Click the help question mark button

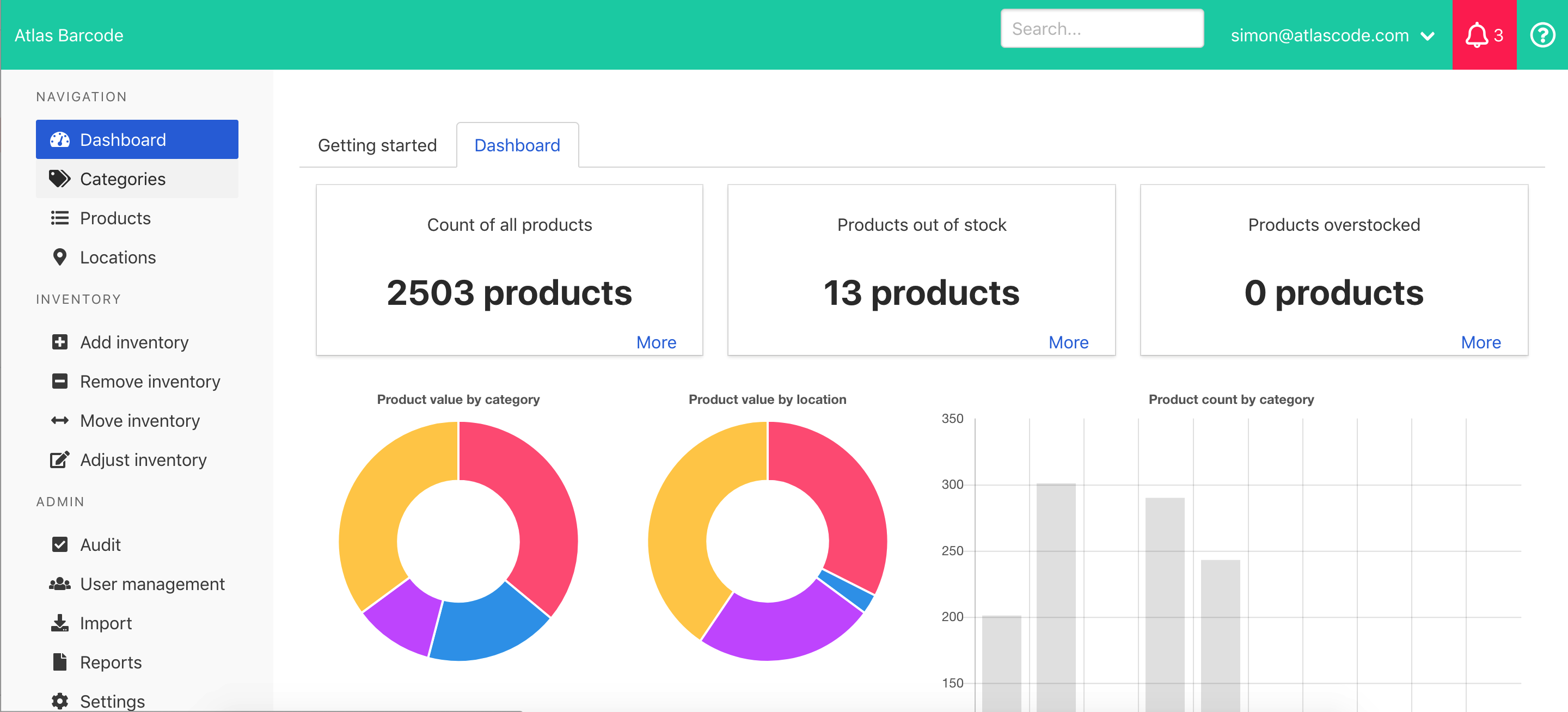click(x=1544, y=35)
